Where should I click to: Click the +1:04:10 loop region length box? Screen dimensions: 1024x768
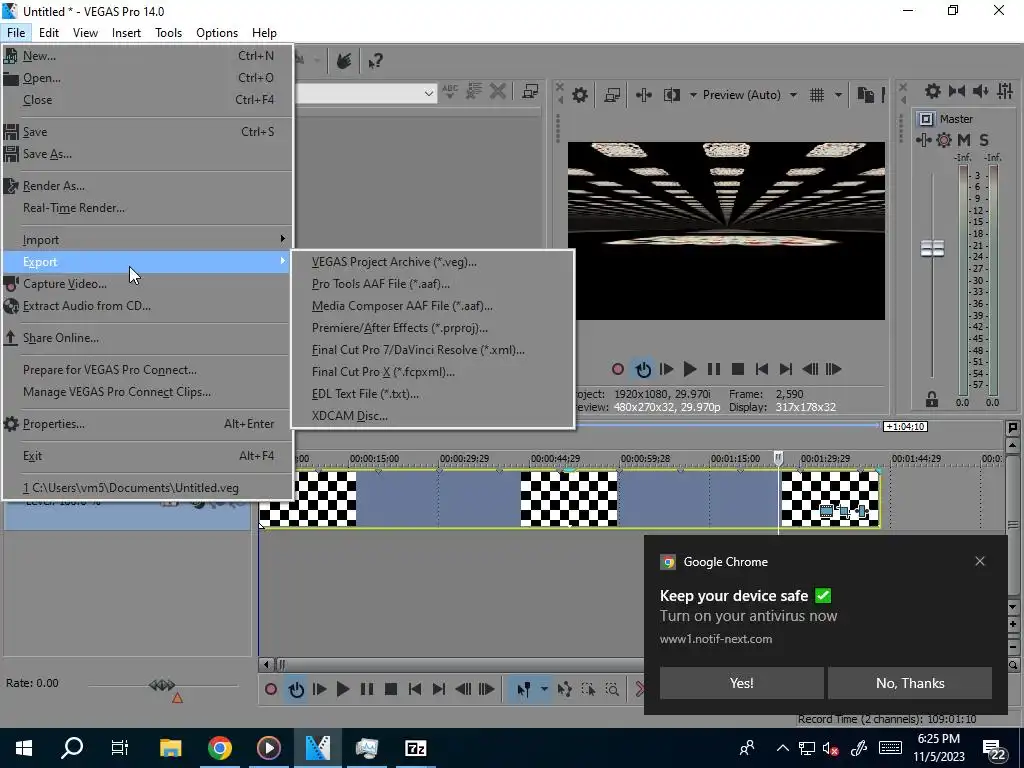pyautogui.click(x=905, y=426)
